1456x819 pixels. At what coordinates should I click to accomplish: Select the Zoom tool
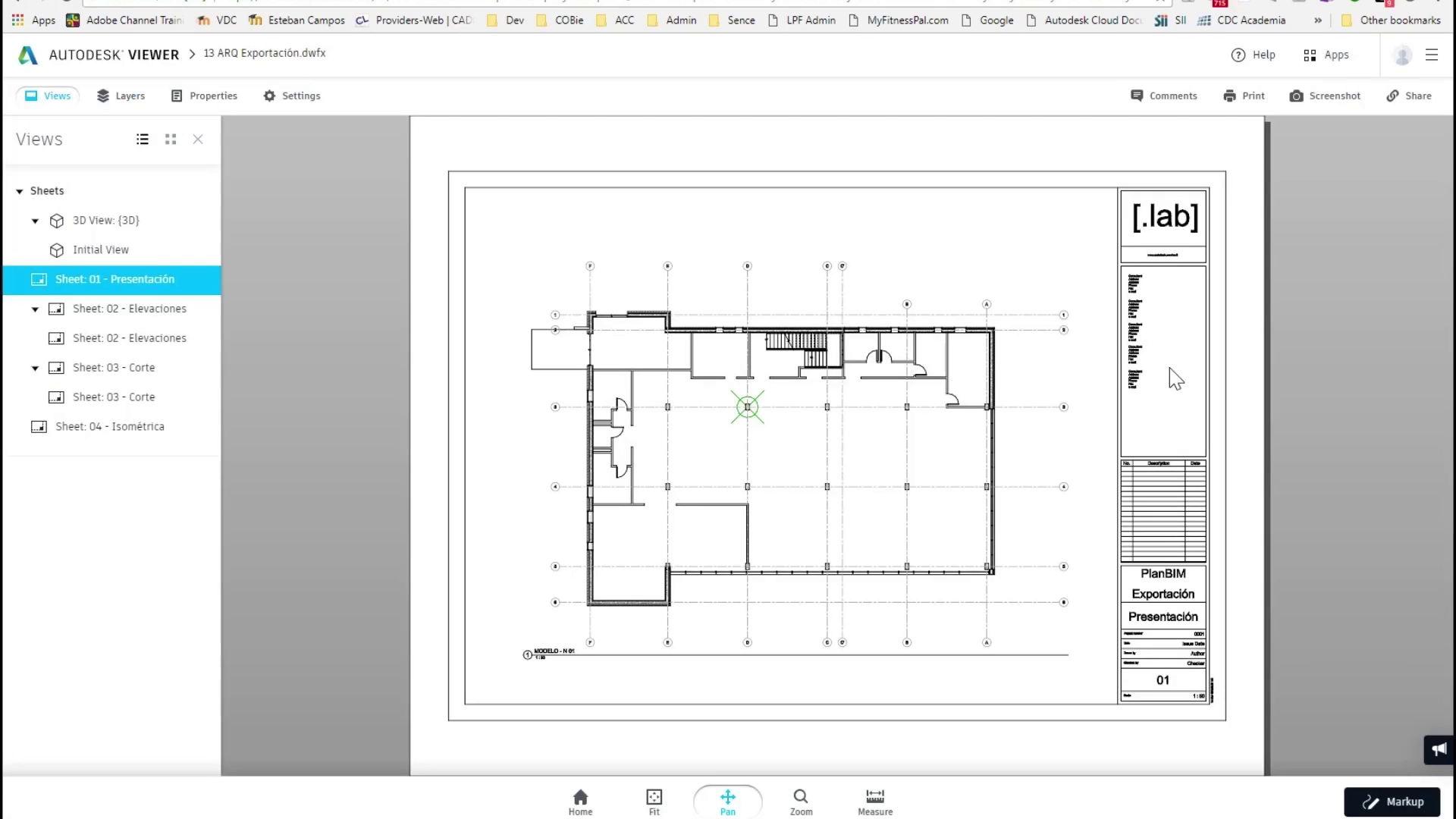coord(801,801)
